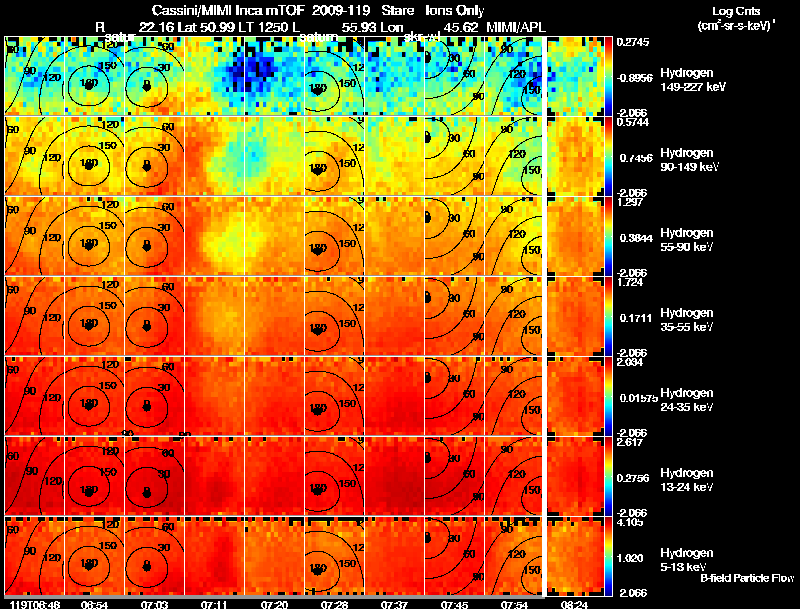Click the color bar beside Hydrogen 149-227 keV

coord(608,76)
